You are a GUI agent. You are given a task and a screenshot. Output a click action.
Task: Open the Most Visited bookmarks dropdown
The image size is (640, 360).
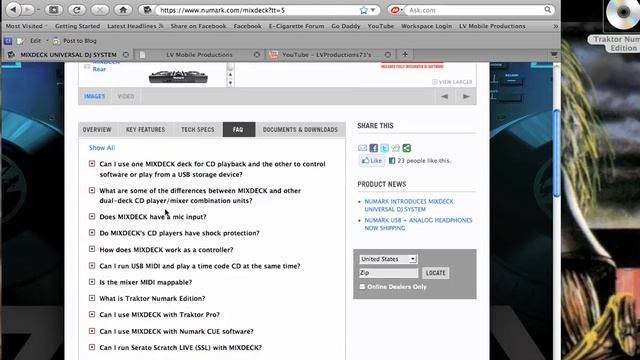point(26,26)
